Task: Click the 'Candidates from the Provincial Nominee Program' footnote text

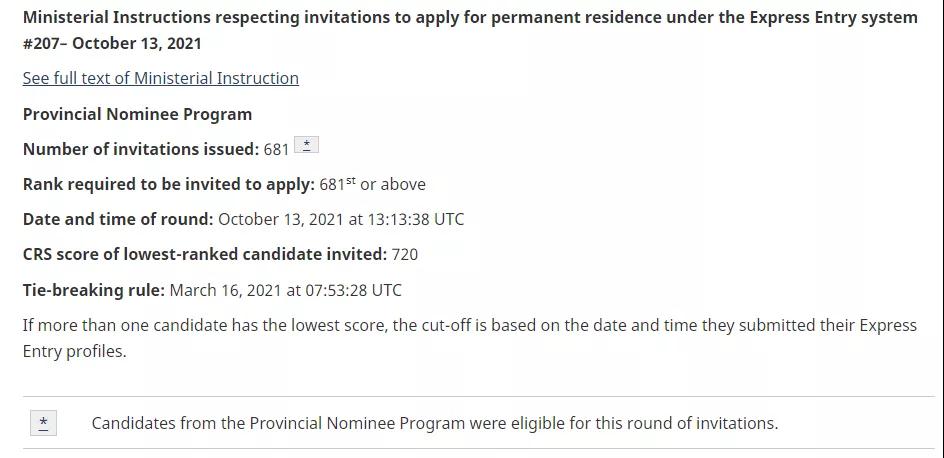Action: (x=435, y=423)
